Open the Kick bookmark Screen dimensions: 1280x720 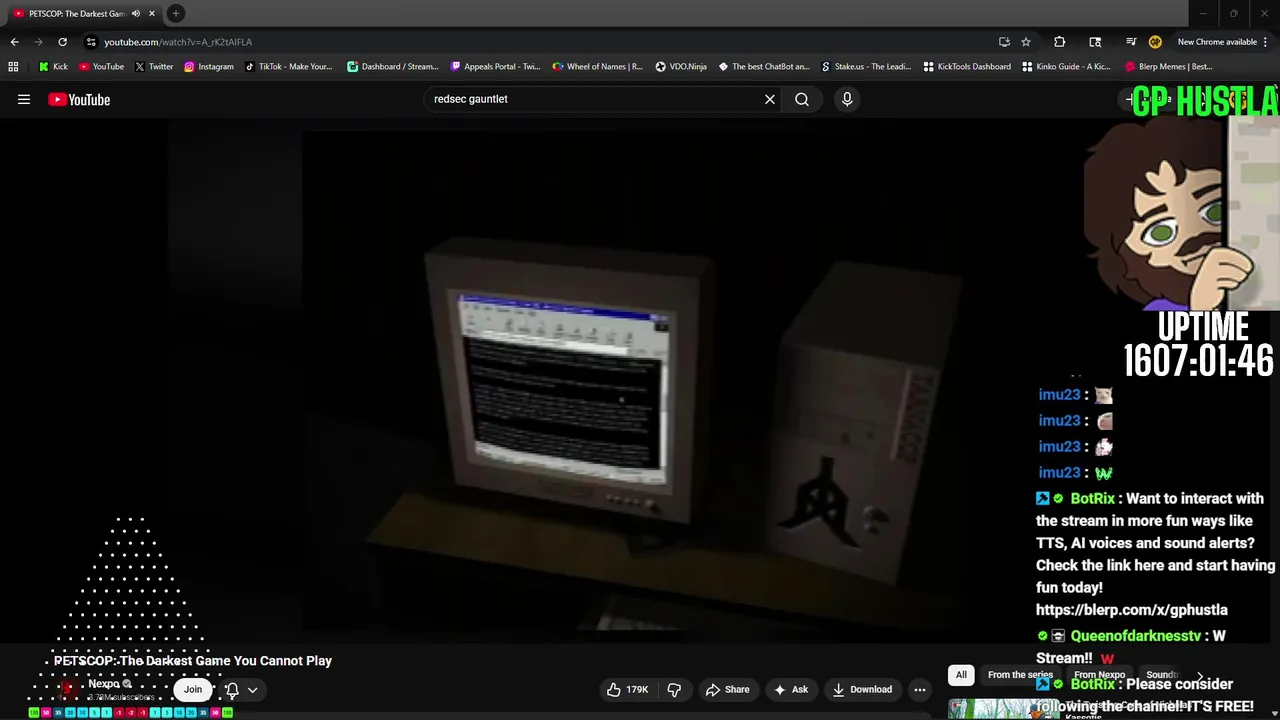(x=53, y=67)
